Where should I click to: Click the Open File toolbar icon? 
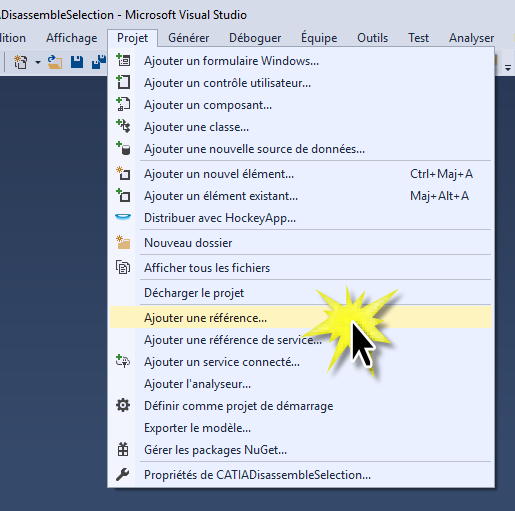[x=55, y=62]
